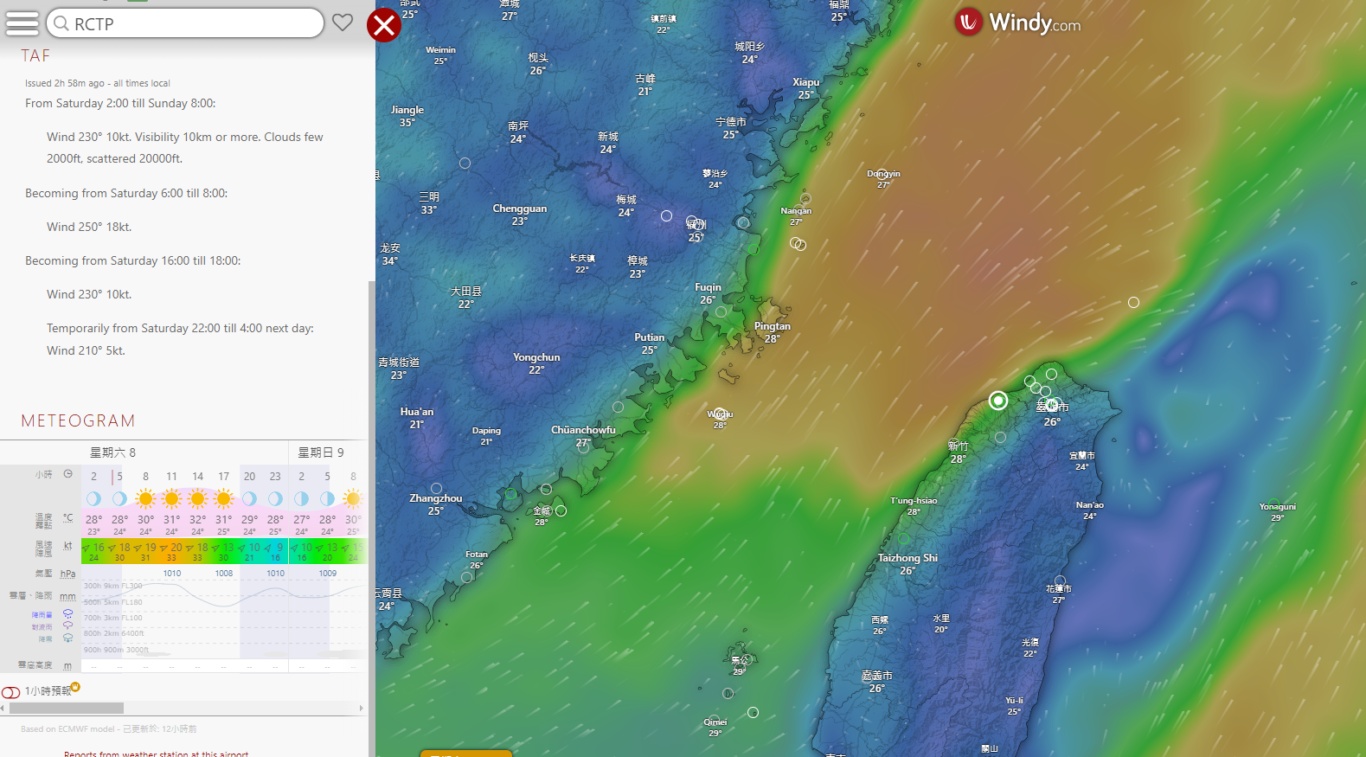1366x757 pixels.
Task: Click the METEOGRAM section heading
Action: (x=78, y=421)
